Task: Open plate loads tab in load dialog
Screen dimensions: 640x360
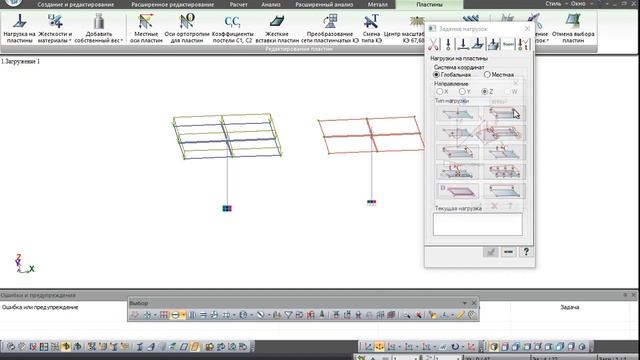Action: 478,44
